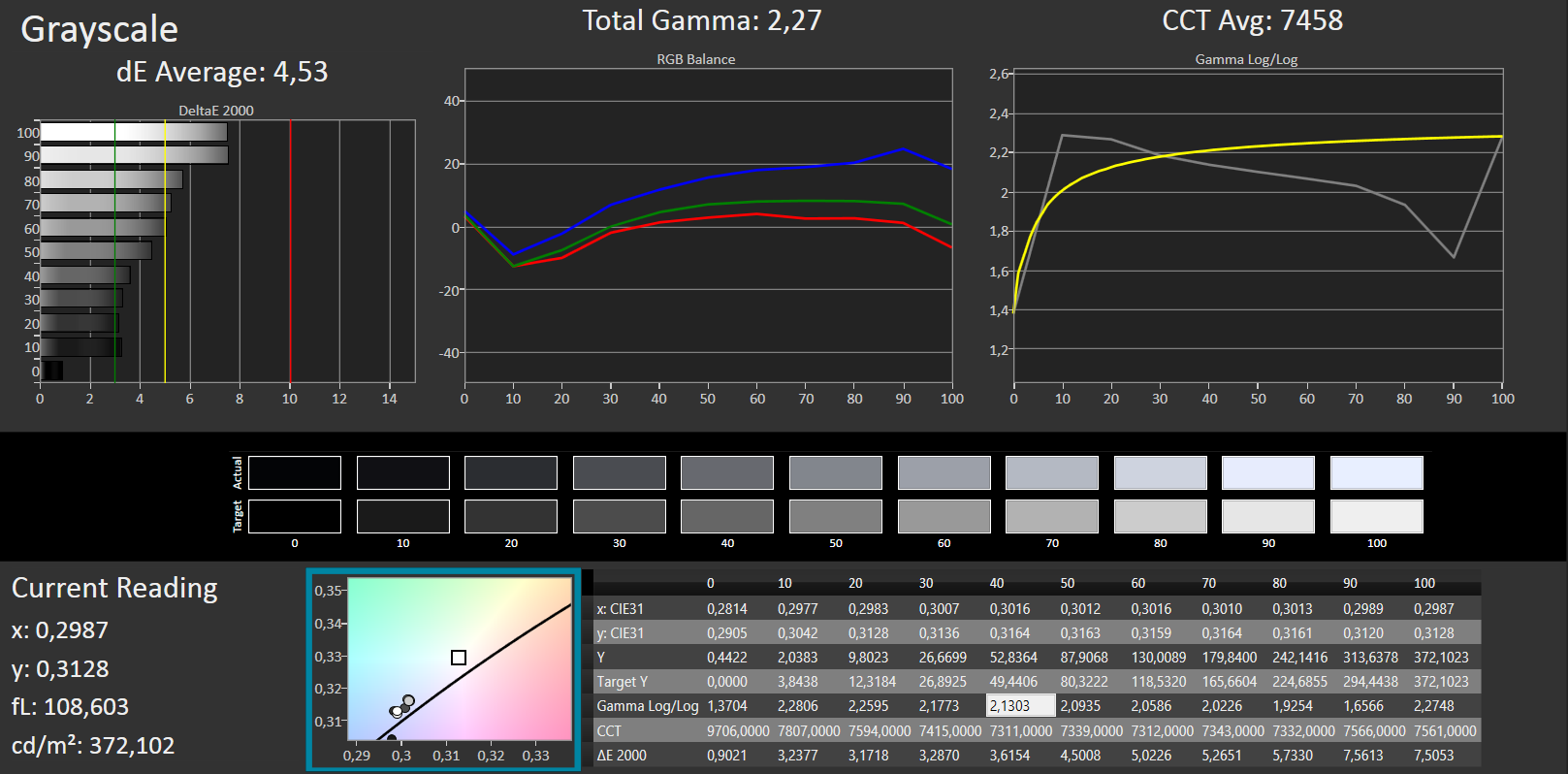The image size is (1568, 774).
Task: Select the Actual color swatch for level 100
Action: (x=1377, y=473)
